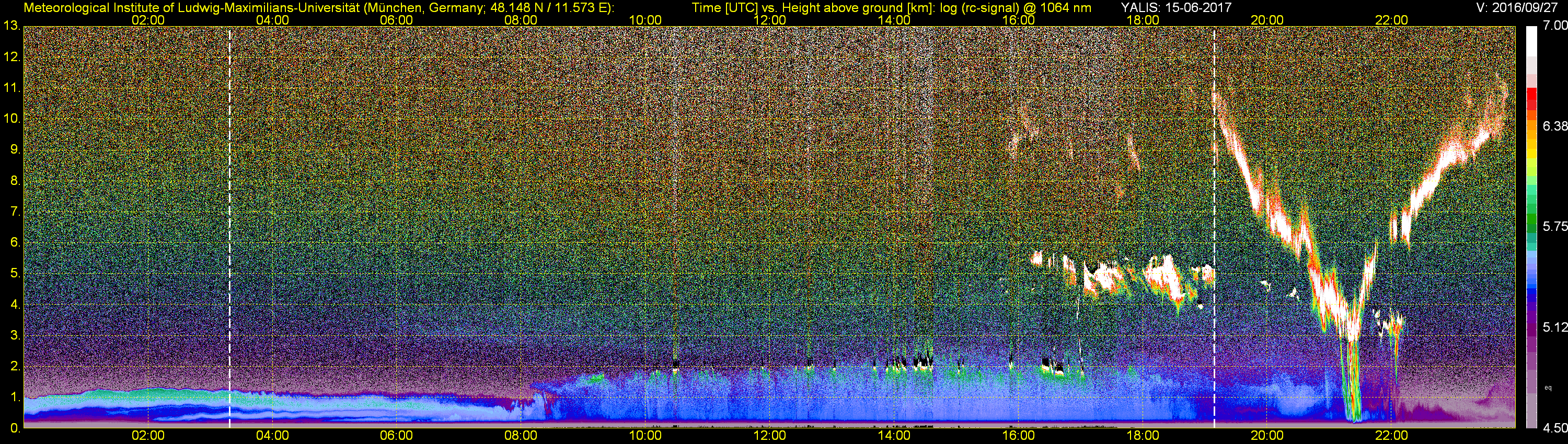Select the 06:00 label on the bottom time axis
Viewport: 1568px width, 444px height.
[x=396, y=436]
